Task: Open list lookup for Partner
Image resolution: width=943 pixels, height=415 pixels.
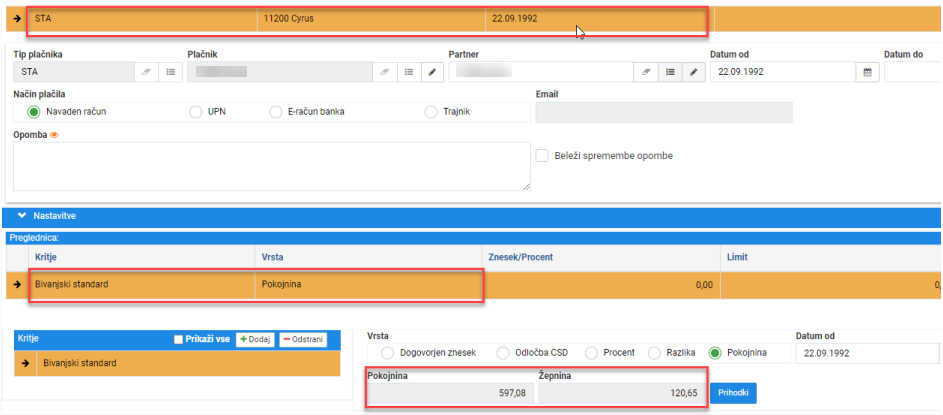Action: pyautogui.click(x=669, y=72)
